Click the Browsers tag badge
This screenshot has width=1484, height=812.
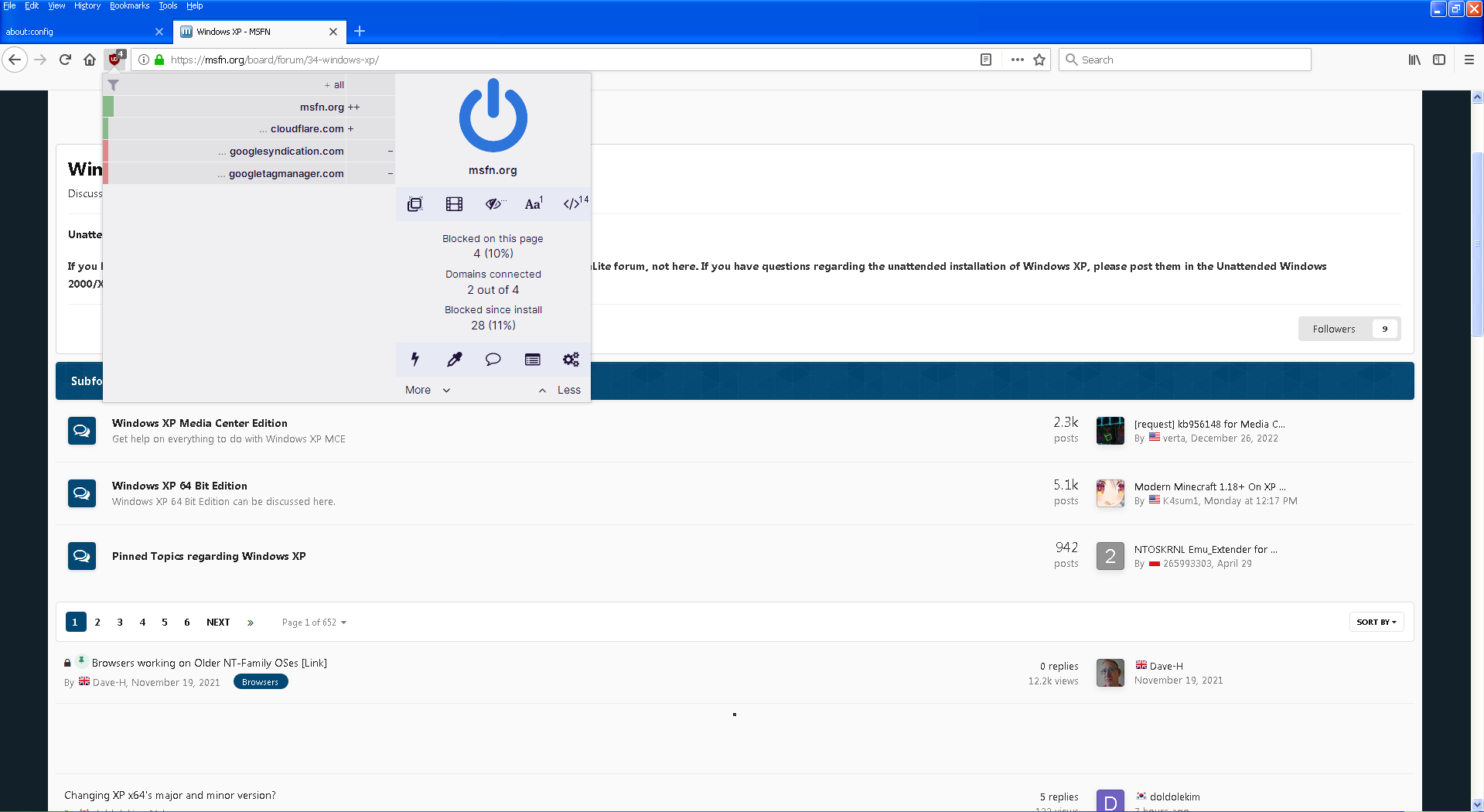pos(261,682)
